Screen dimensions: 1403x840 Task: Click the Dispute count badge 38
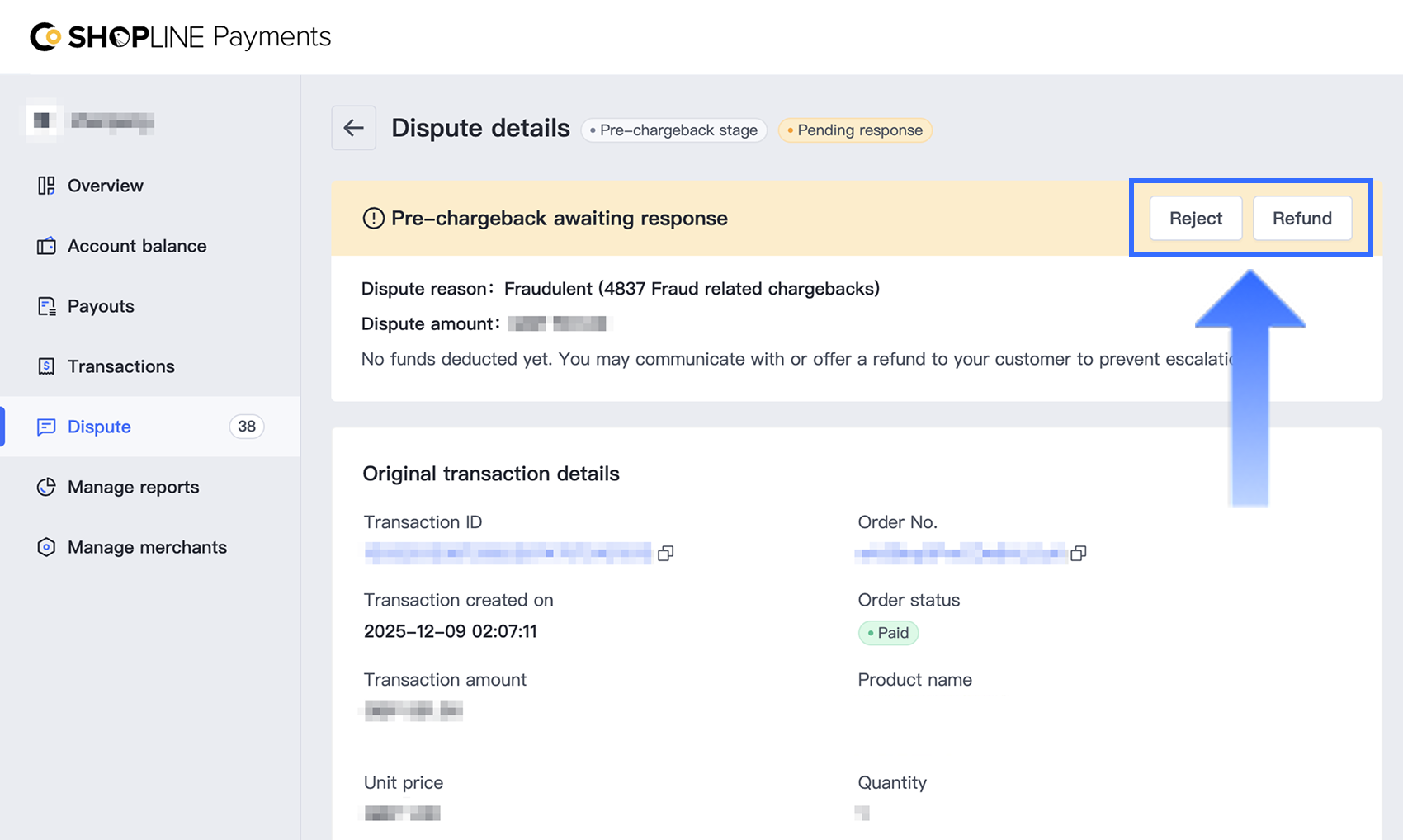tap(246, 427)
